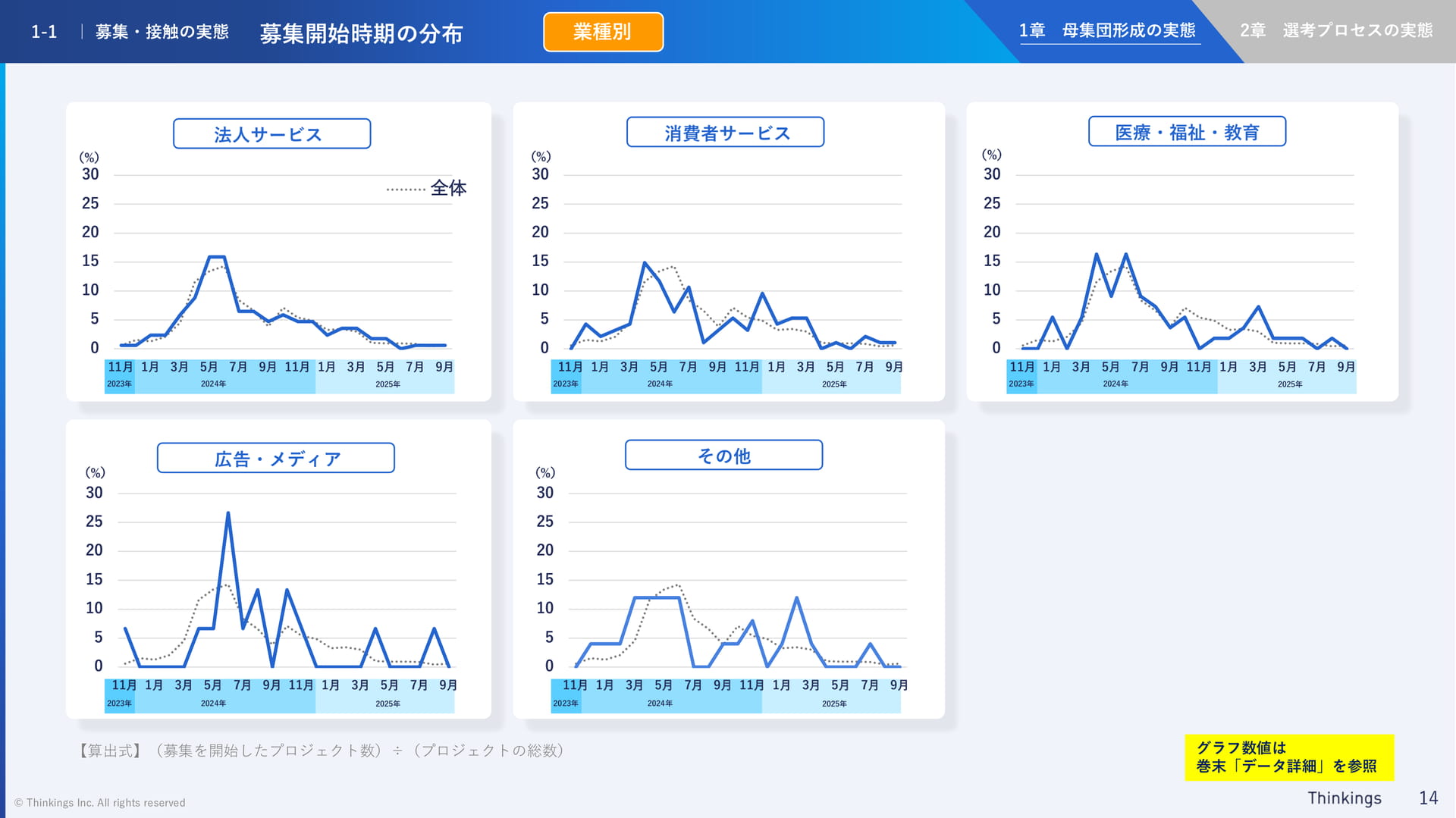Image resolution: width=1456 pixels, height=818 pixels.
Task: Click the 2023年 band in 広告・メディア chart
Action: click(x=120, y=704)
